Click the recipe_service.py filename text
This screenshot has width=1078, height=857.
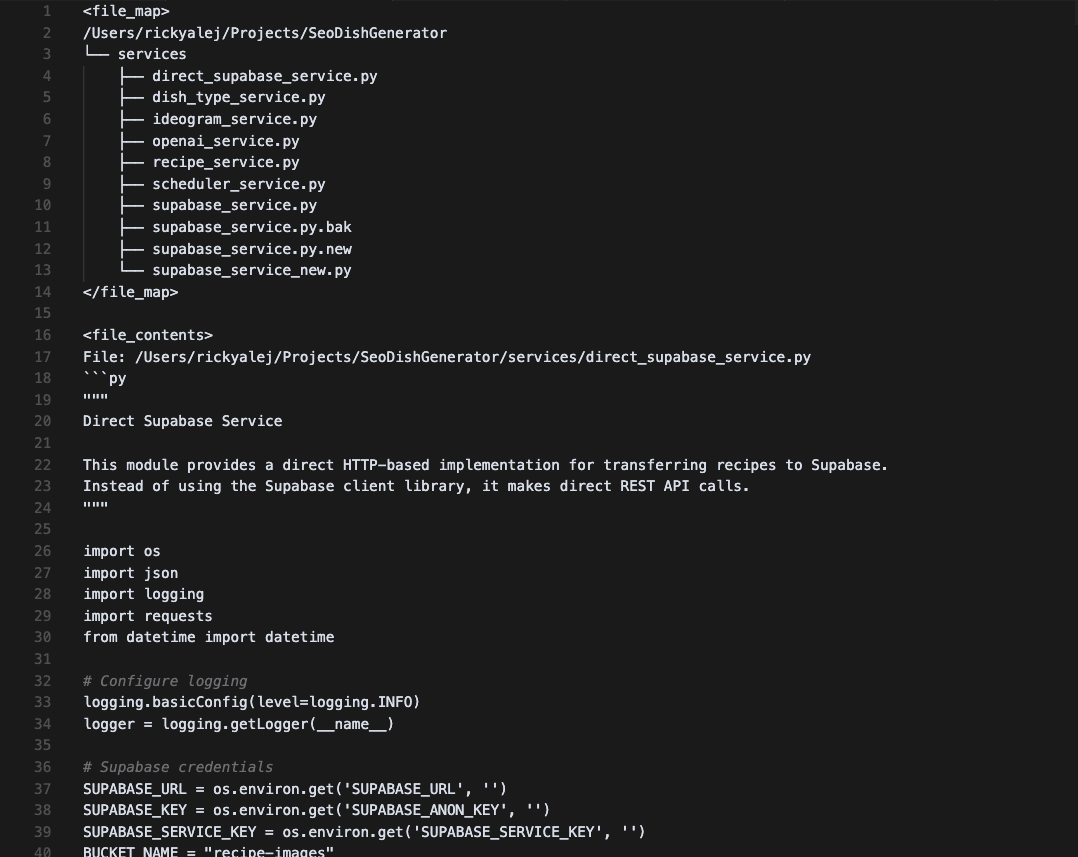point(225,162)
